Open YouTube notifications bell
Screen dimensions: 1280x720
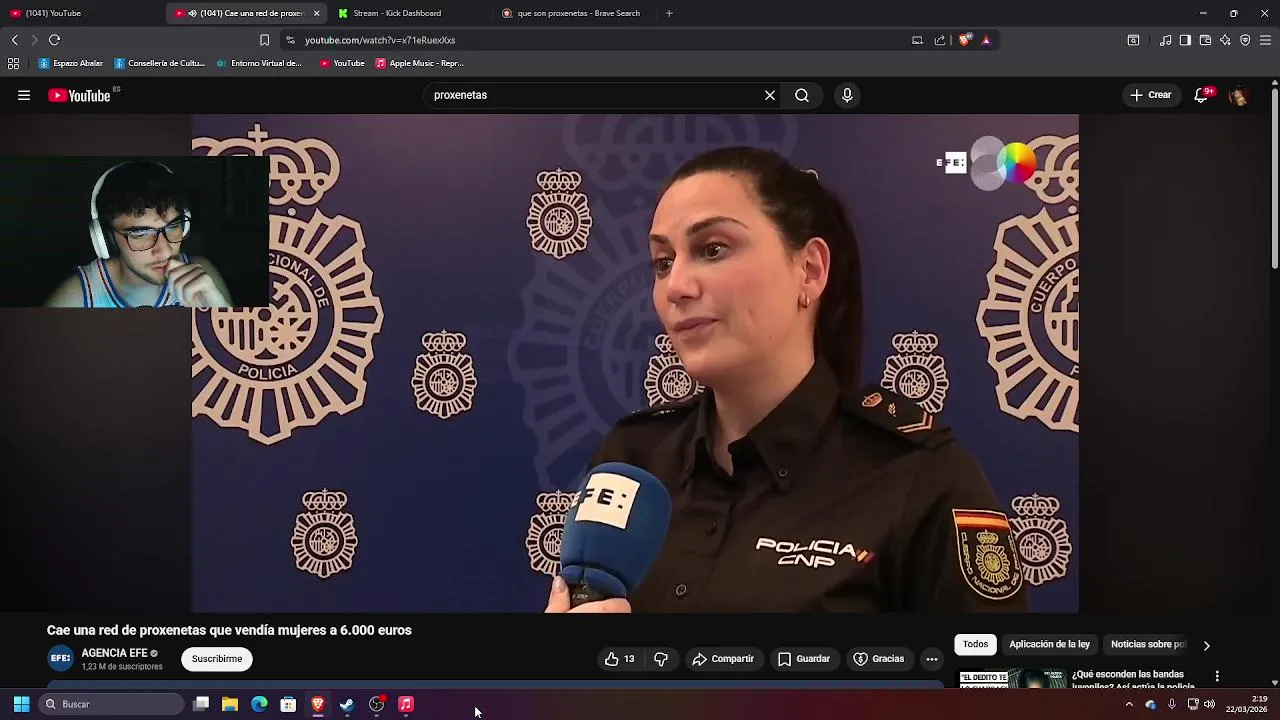[x=1201, y=95]
